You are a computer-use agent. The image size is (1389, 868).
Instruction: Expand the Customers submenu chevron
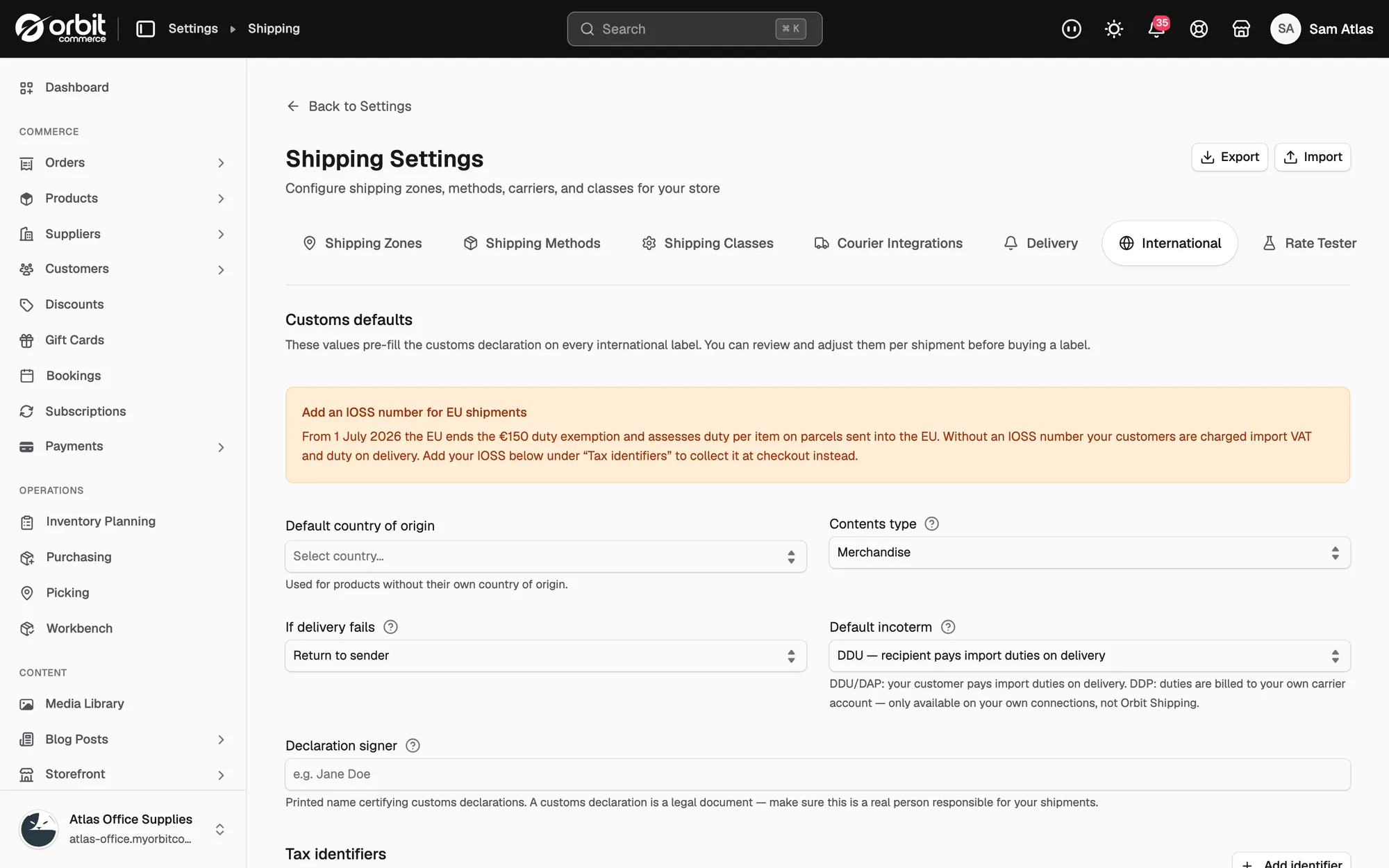pyautogui.click(x=221, y=270)
